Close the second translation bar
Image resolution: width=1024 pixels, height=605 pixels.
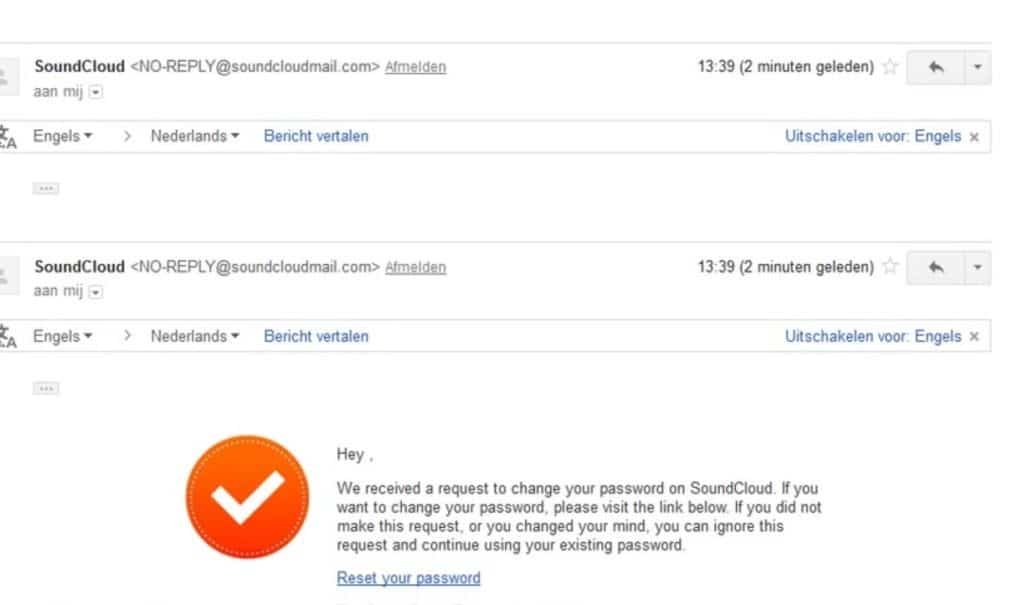tap(974, 336)
